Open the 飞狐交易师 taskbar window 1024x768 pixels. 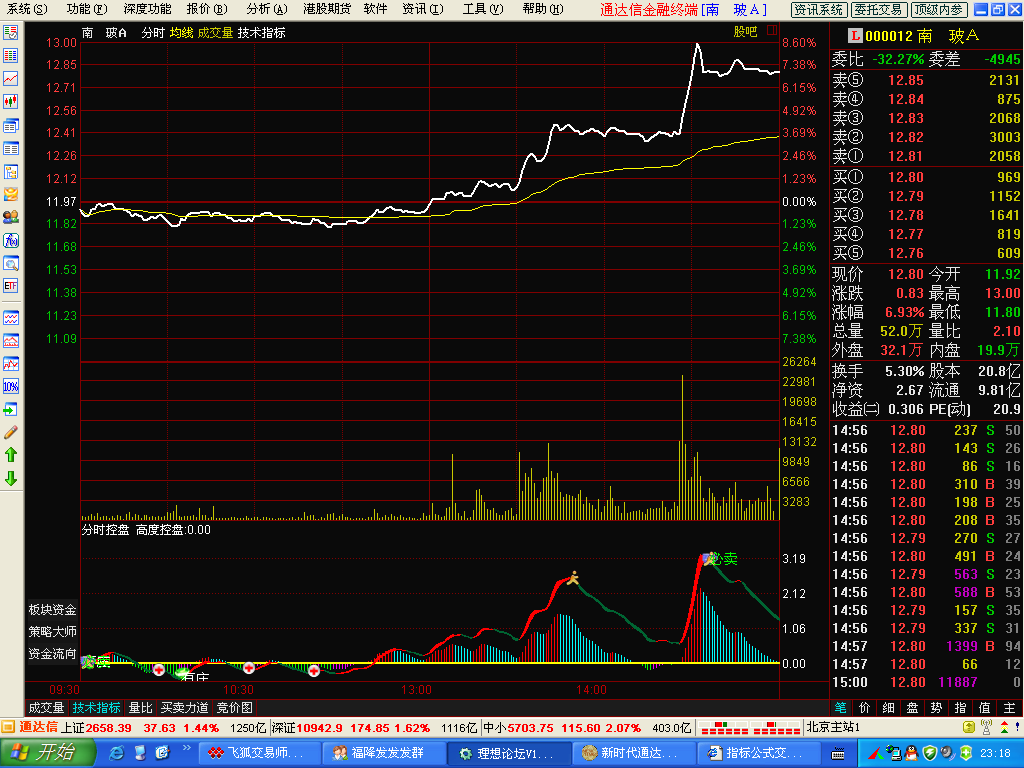point(259,753)
